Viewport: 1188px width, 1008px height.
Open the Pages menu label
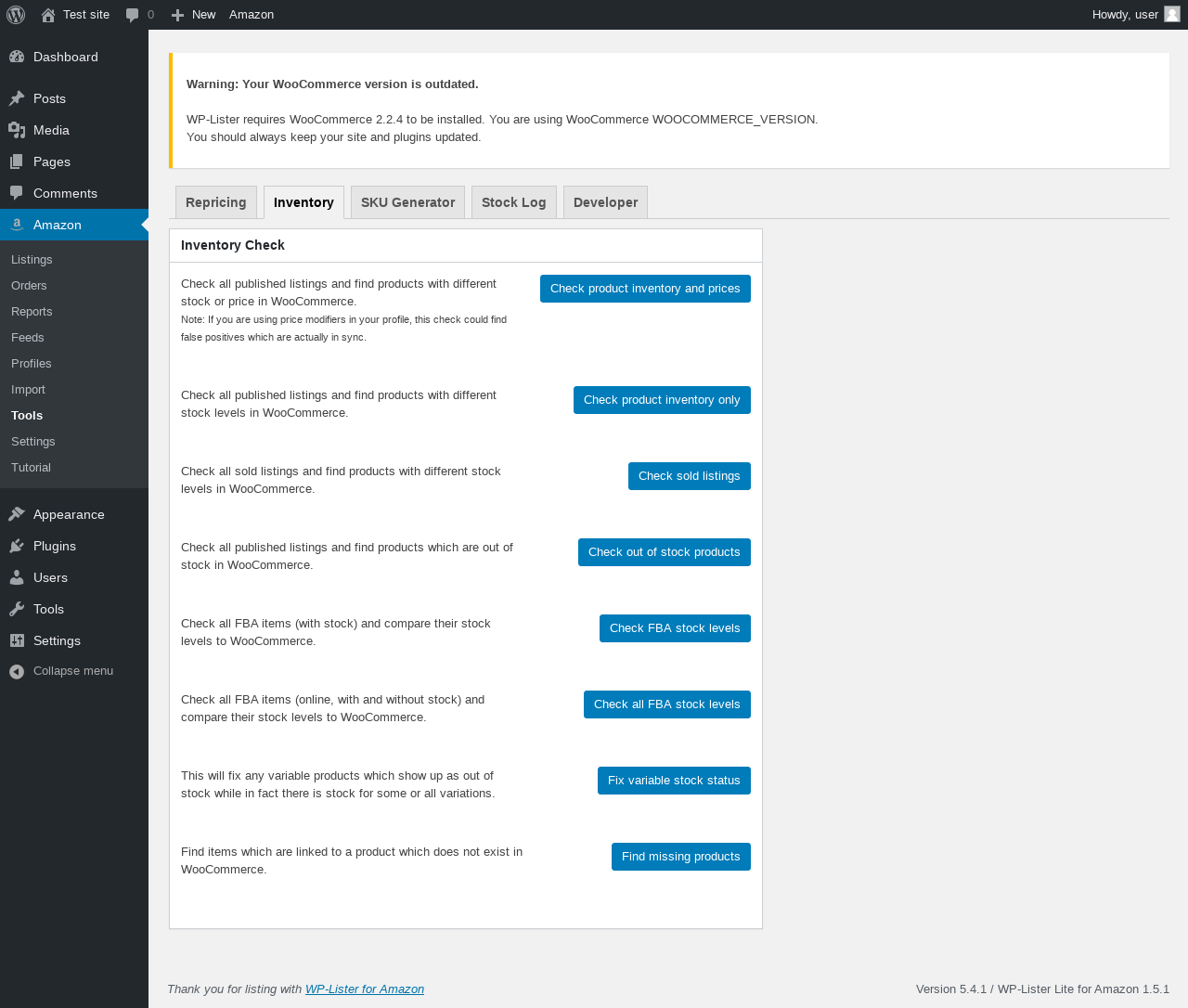click(52, 162)
